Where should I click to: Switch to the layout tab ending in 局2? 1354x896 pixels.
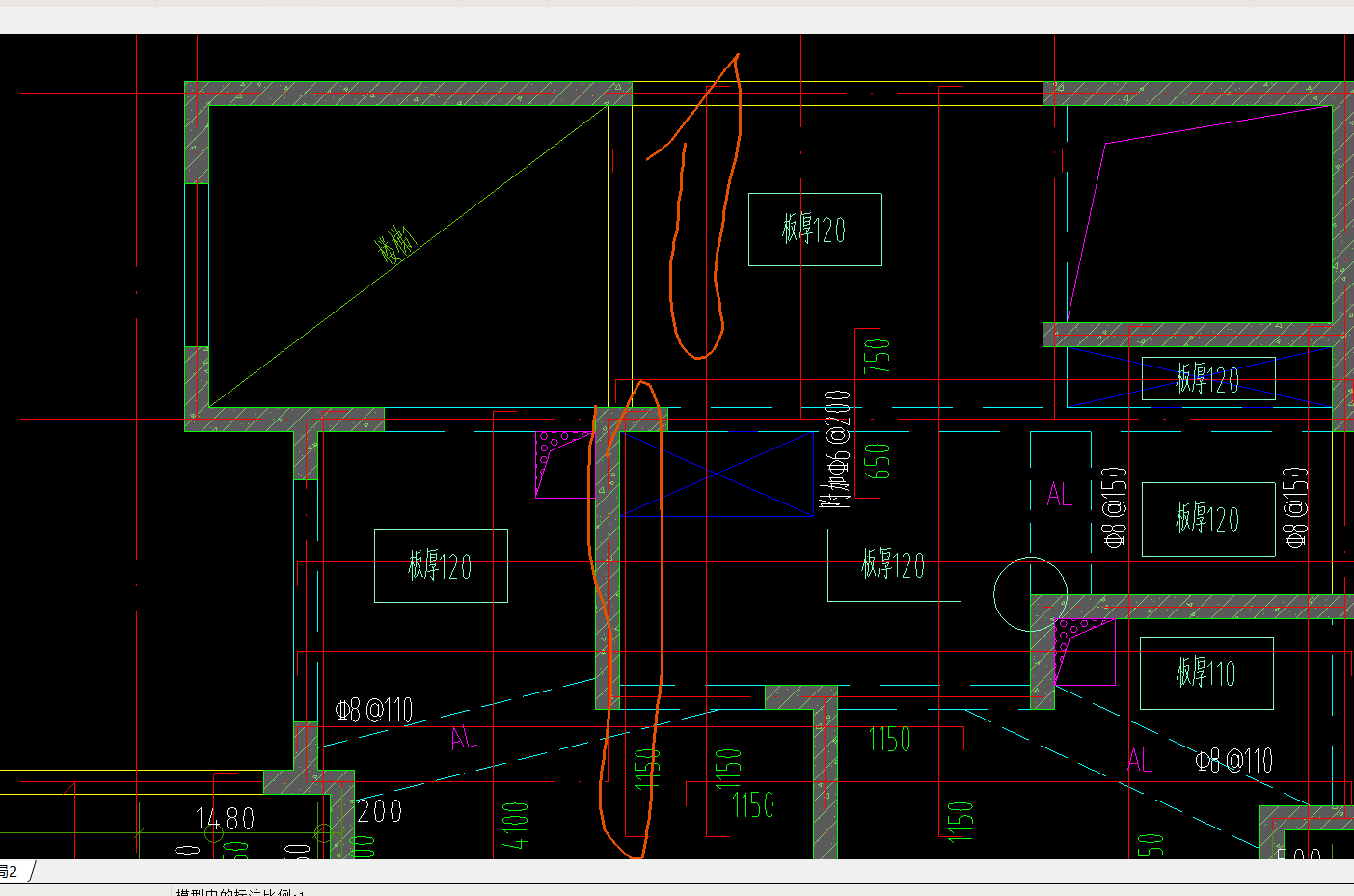(x=14, y=871)
